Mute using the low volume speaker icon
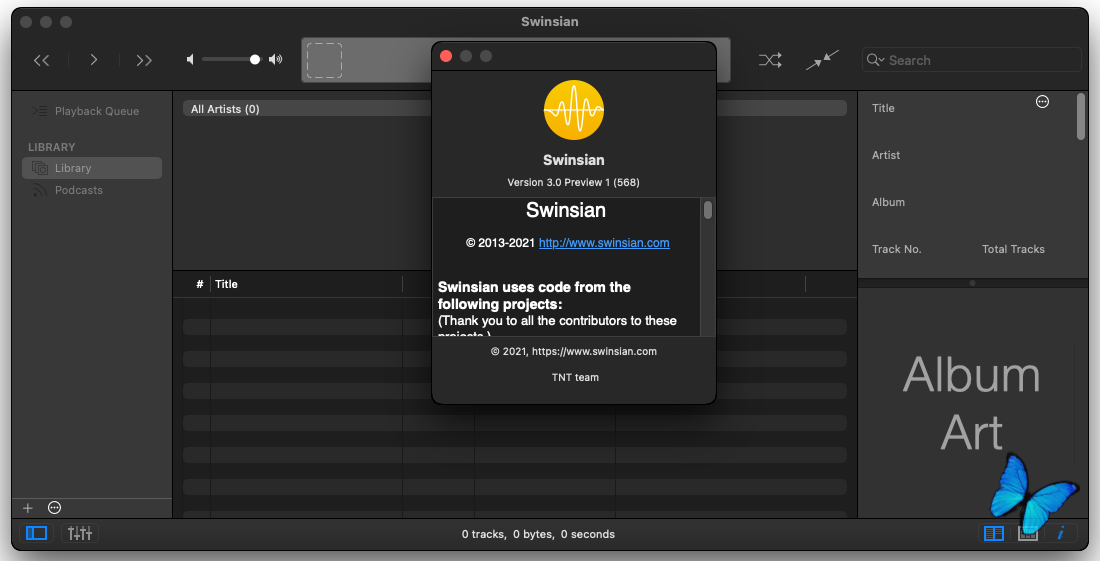The image size is (1100, 561). [x=190, y=60]
